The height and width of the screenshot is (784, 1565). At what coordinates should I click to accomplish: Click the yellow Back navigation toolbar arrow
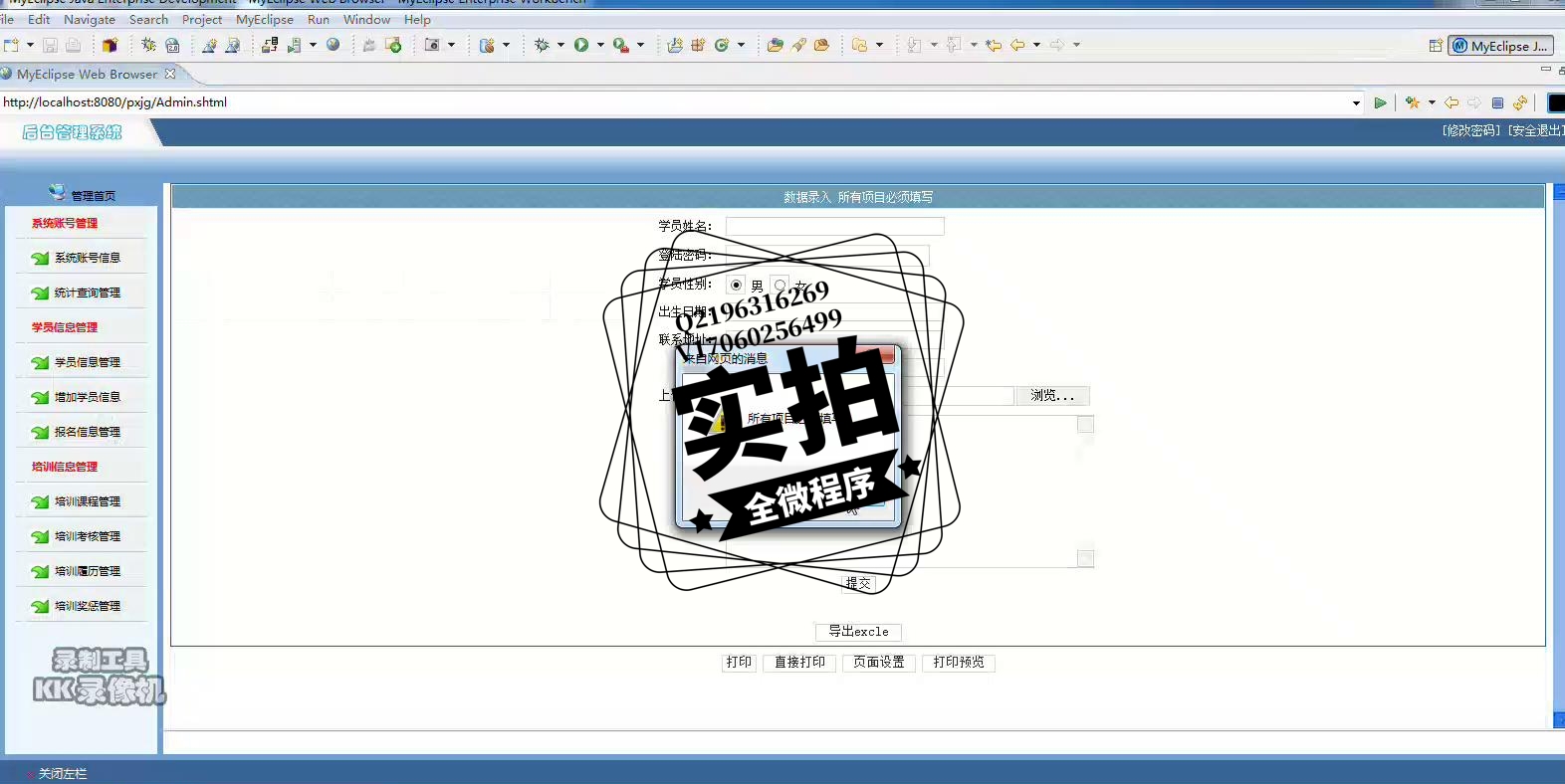coord(1017,45)
